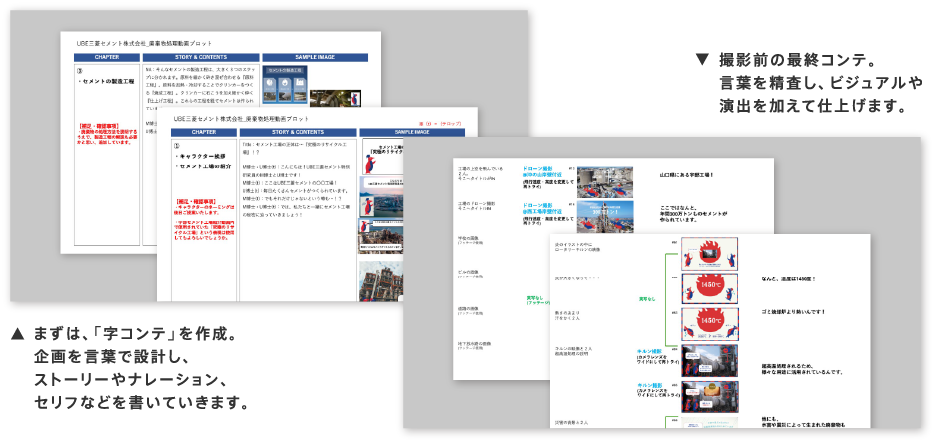
Task: Open the industrial plant close-up sample image
Action: click(x=382, y=280)
